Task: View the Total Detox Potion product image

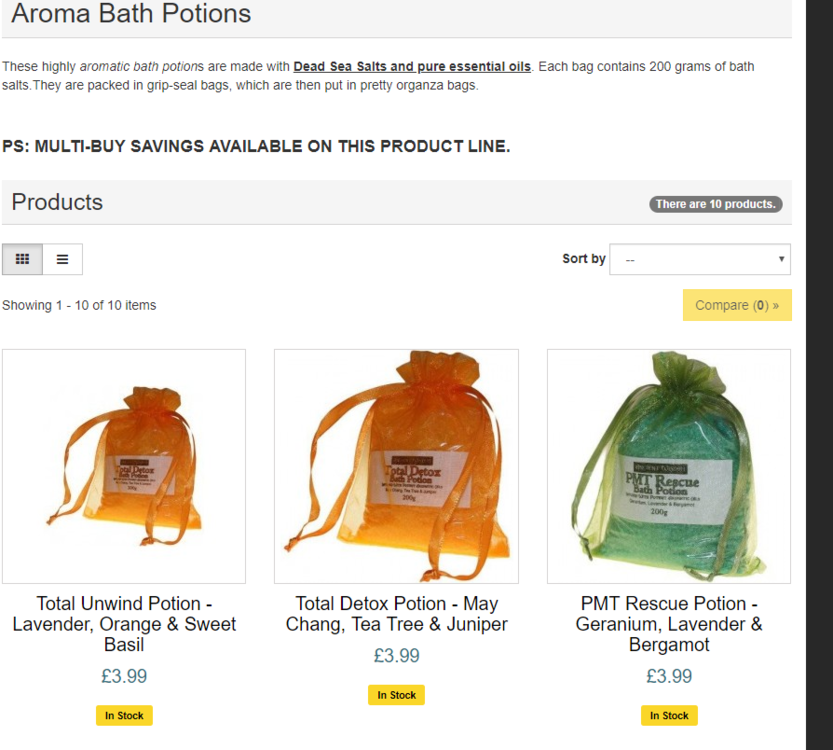Action: (x=396, y=464)
